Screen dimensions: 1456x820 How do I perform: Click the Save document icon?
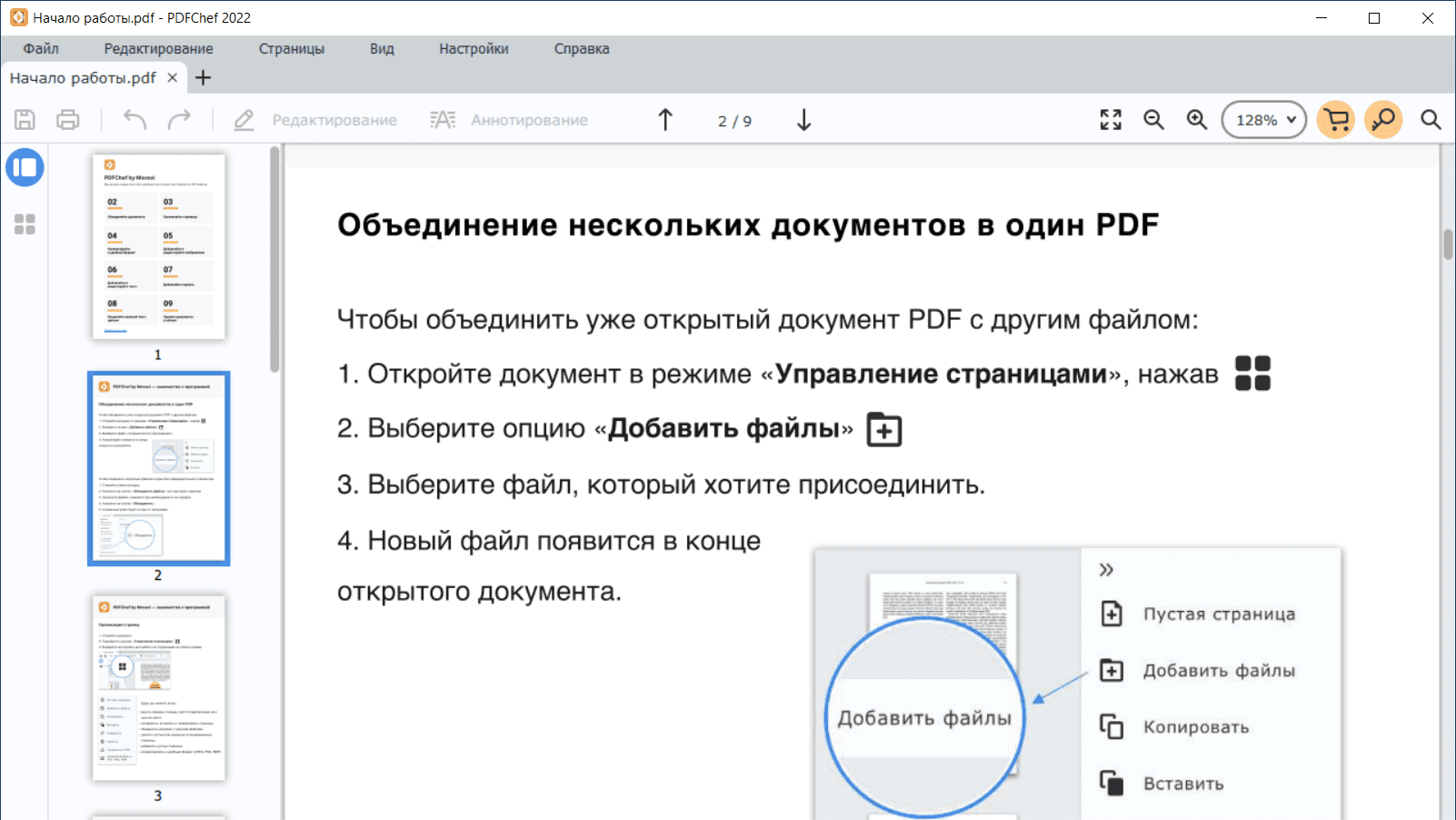[25, 119]
